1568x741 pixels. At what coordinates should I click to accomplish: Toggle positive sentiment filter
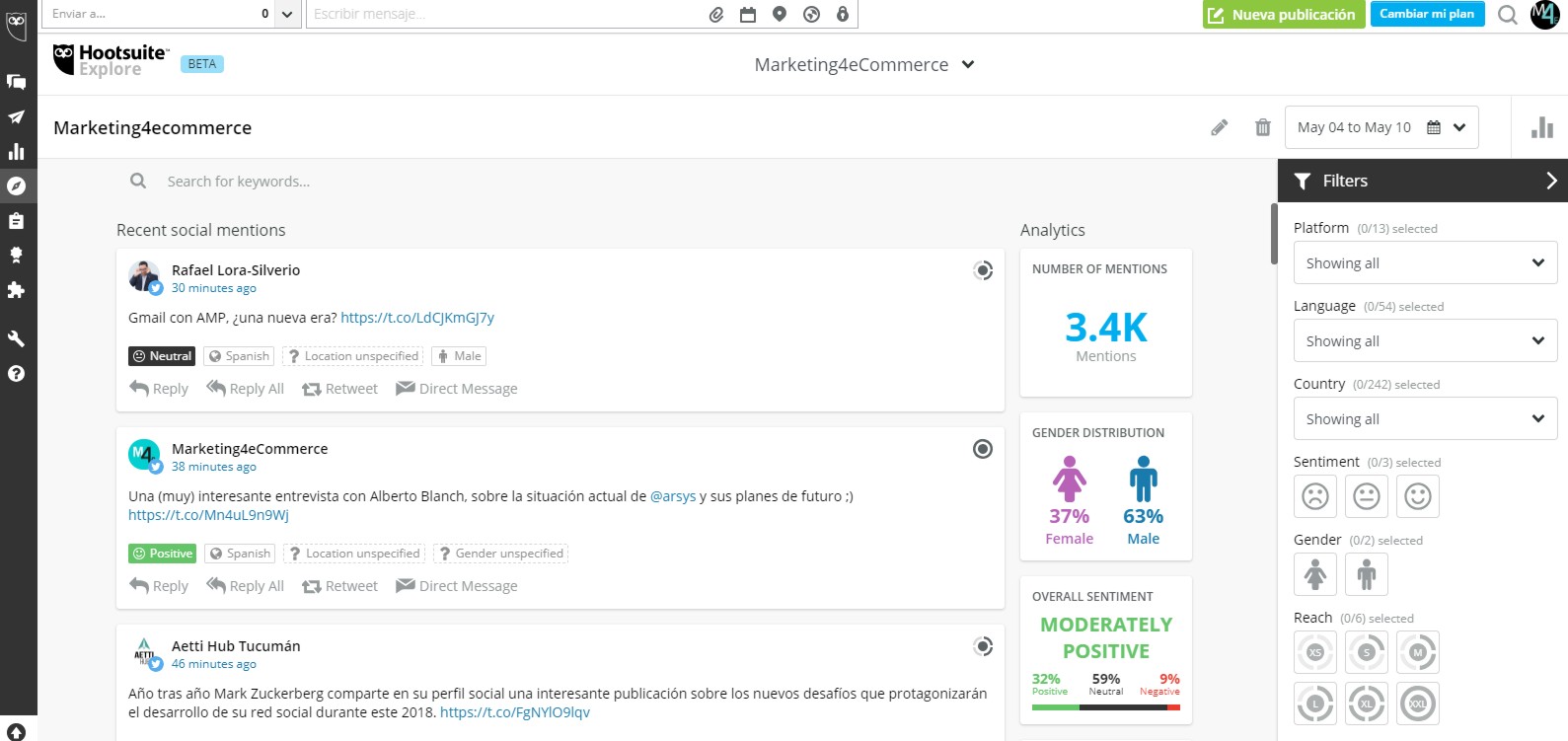[1418, 496]
